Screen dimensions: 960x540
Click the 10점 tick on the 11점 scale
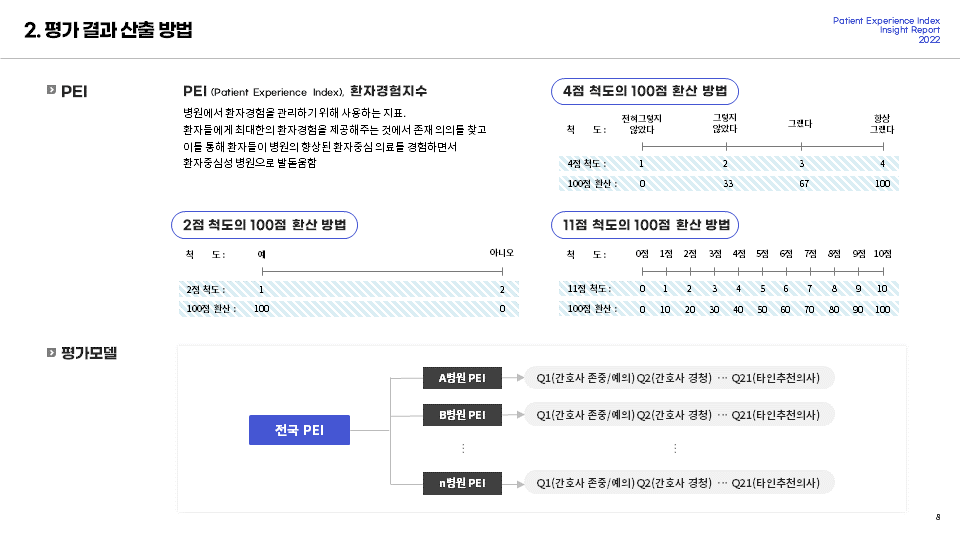(883, 271)
